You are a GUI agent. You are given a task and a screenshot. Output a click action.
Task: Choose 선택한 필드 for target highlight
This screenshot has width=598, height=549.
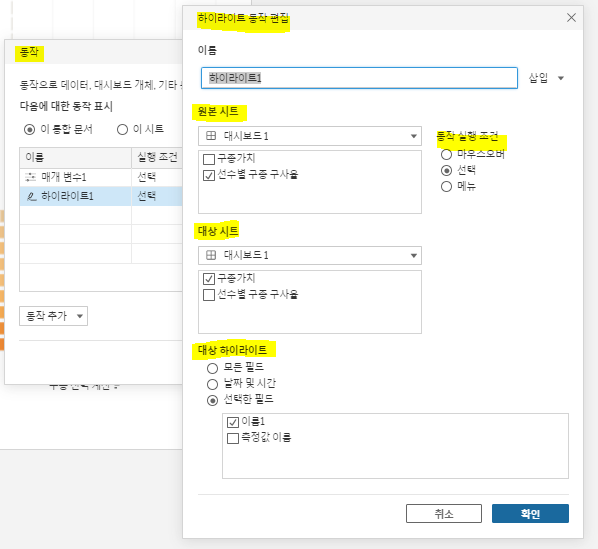(x=212, y=400)
